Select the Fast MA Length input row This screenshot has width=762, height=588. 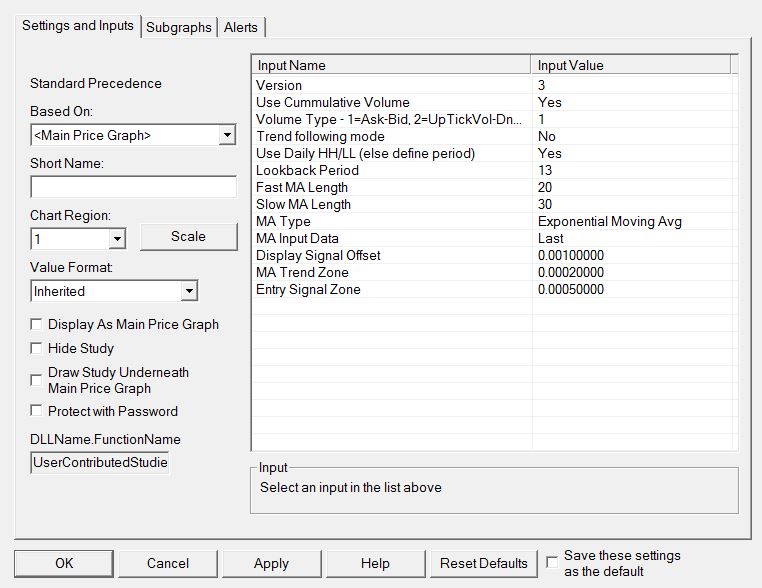pos(302,187)
